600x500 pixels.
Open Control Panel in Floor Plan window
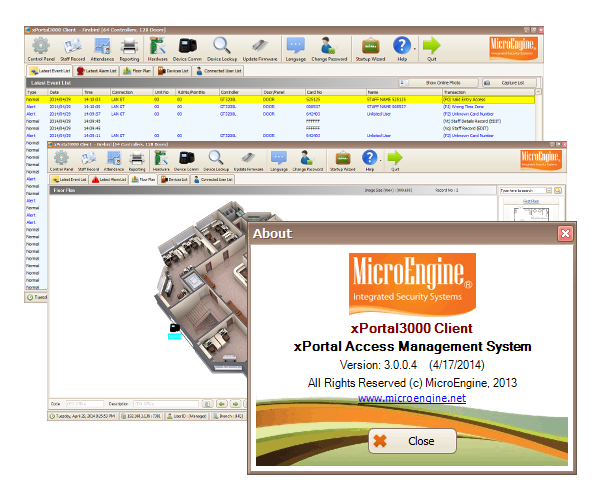(x=61, y=161)
